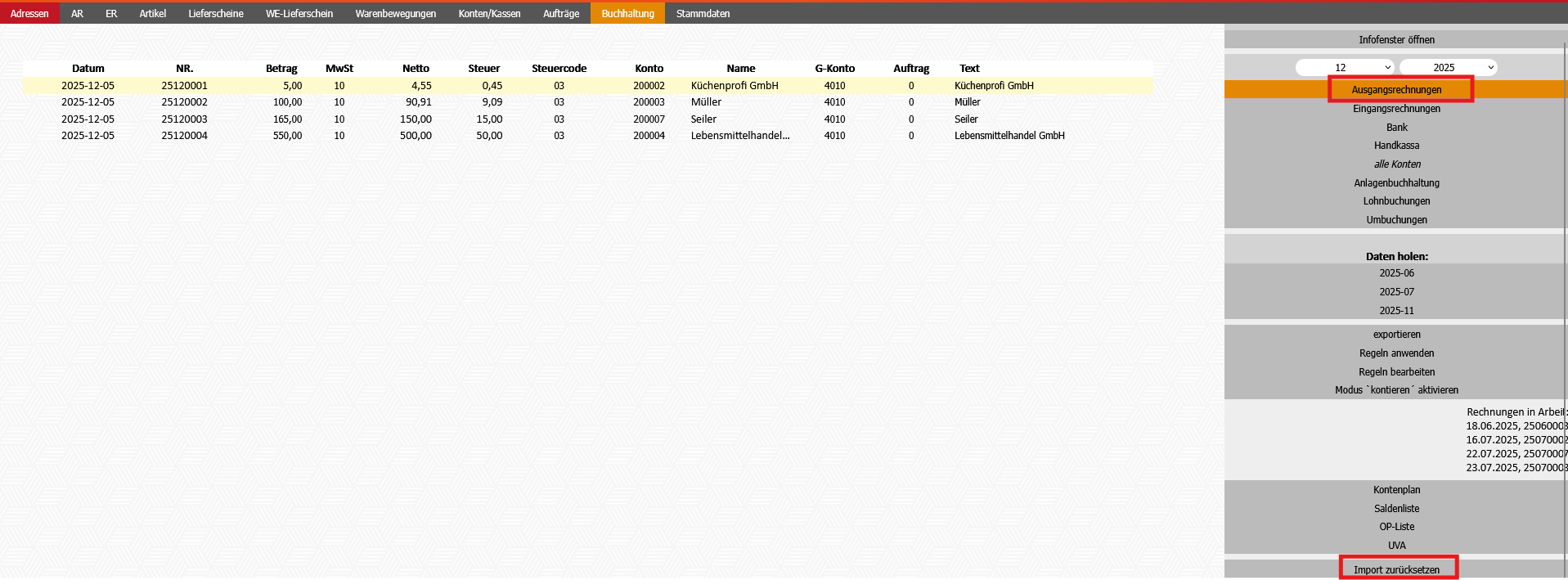Image resolution: width=1568 pixels, height=580 pixels.
Task: Open the OP-Liste
Action: pos(1395,527)
